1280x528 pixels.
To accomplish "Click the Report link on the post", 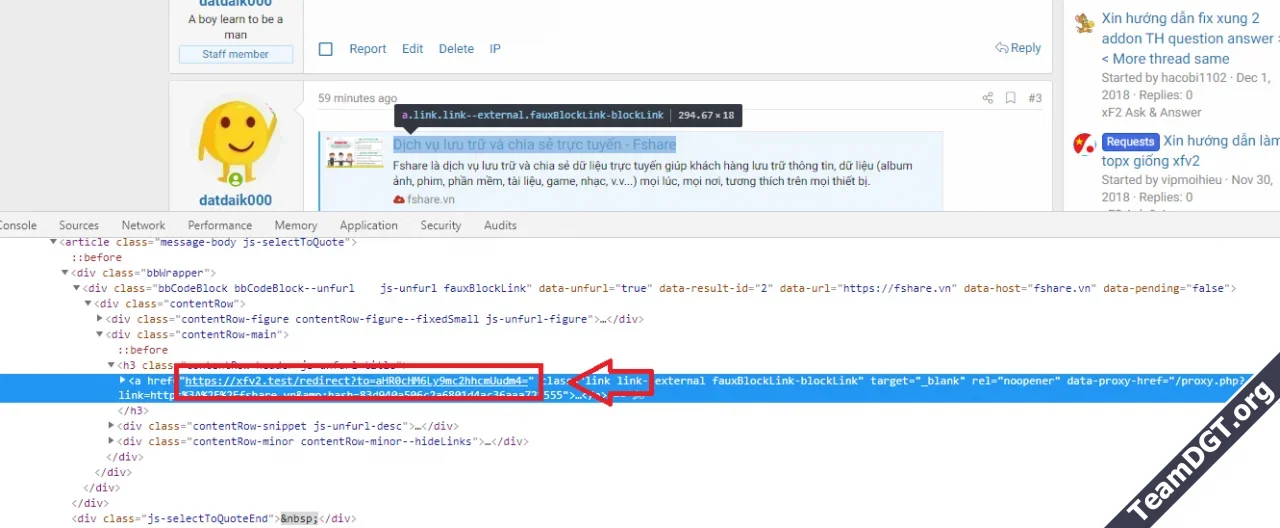I will 367,49.
